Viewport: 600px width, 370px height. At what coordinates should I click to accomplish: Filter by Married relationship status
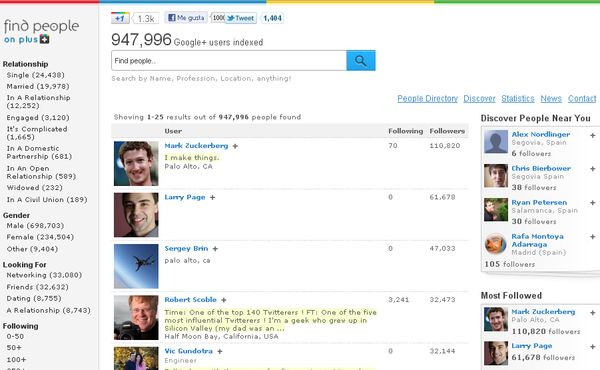pyautogui.click(x=38, y=86)
